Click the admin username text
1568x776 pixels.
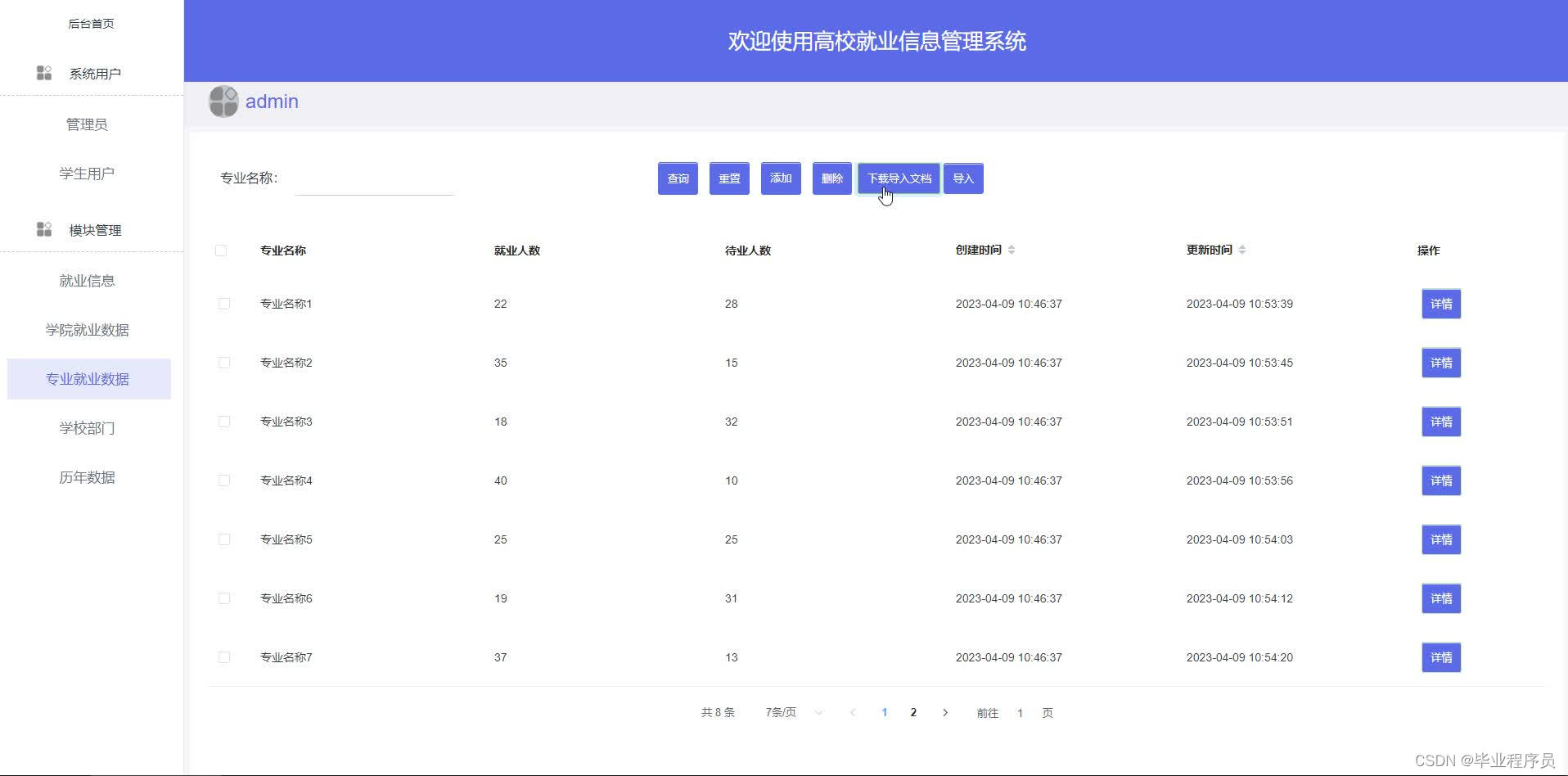(272, 102)
